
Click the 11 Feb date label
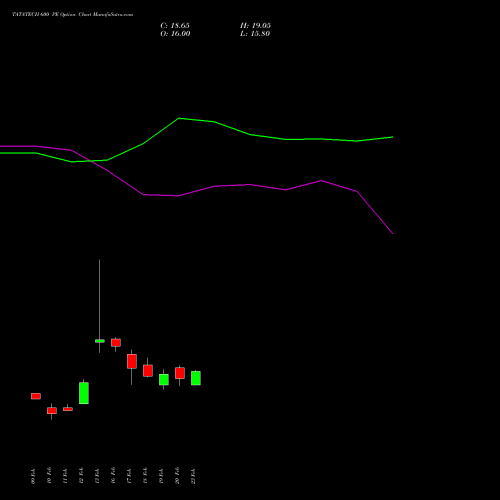coord(65,476)
